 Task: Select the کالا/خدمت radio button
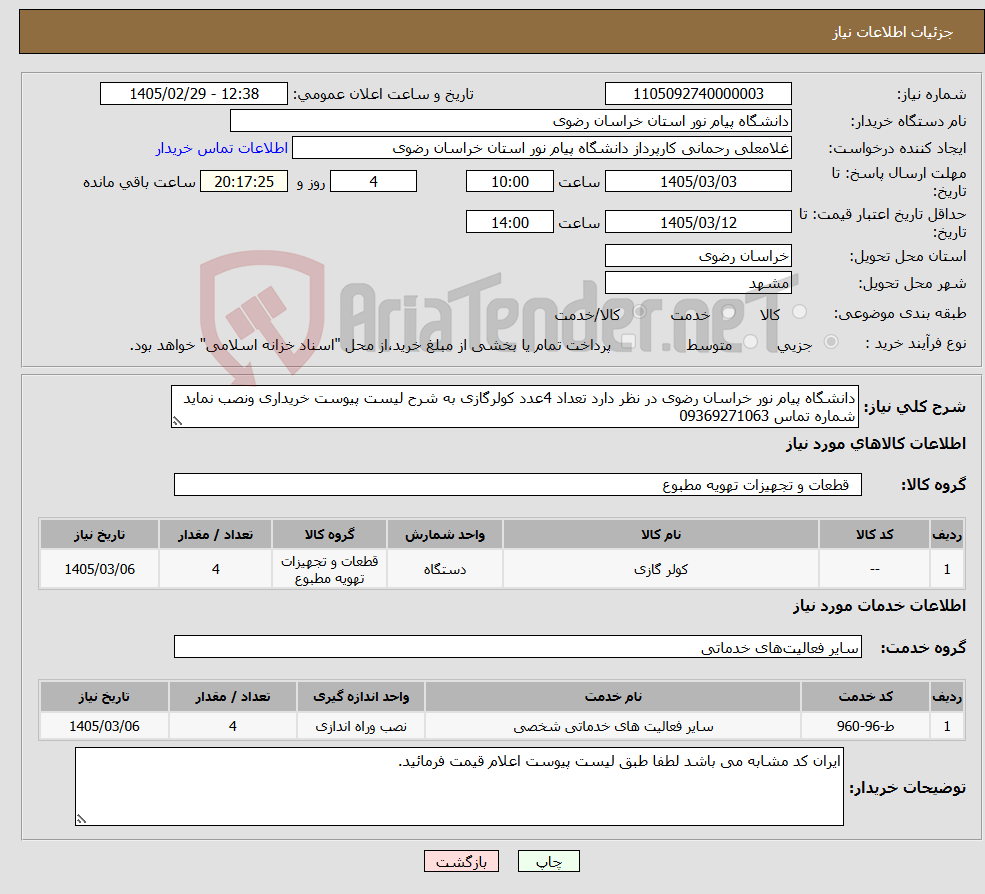coord(639,312)
